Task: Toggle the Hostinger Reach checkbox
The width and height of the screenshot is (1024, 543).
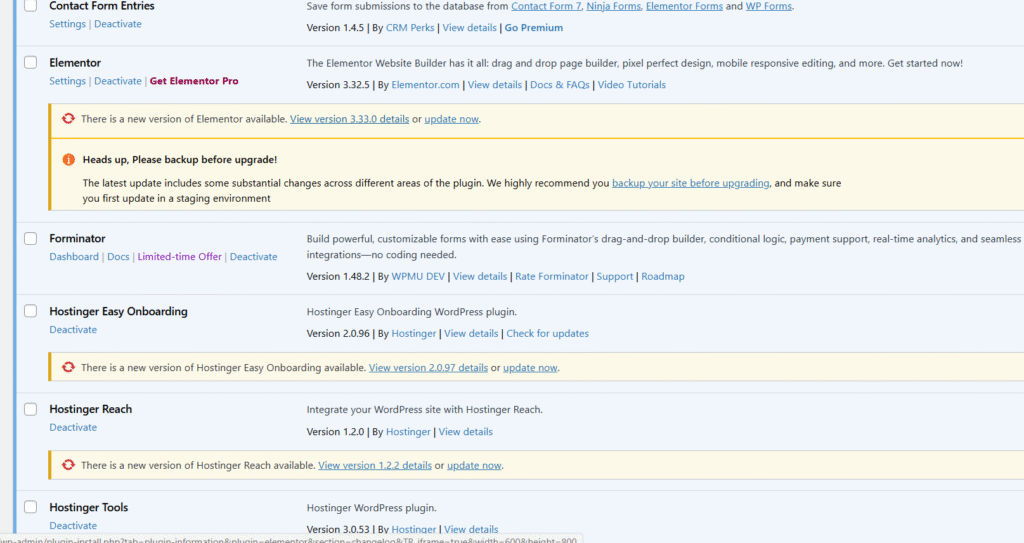Action: 30,410
